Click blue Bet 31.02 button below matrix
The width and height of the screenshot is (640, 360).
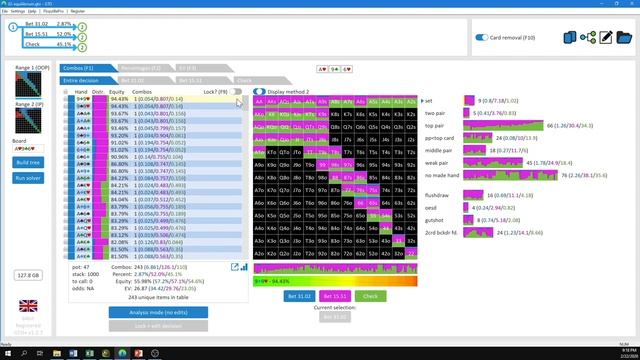299,296
